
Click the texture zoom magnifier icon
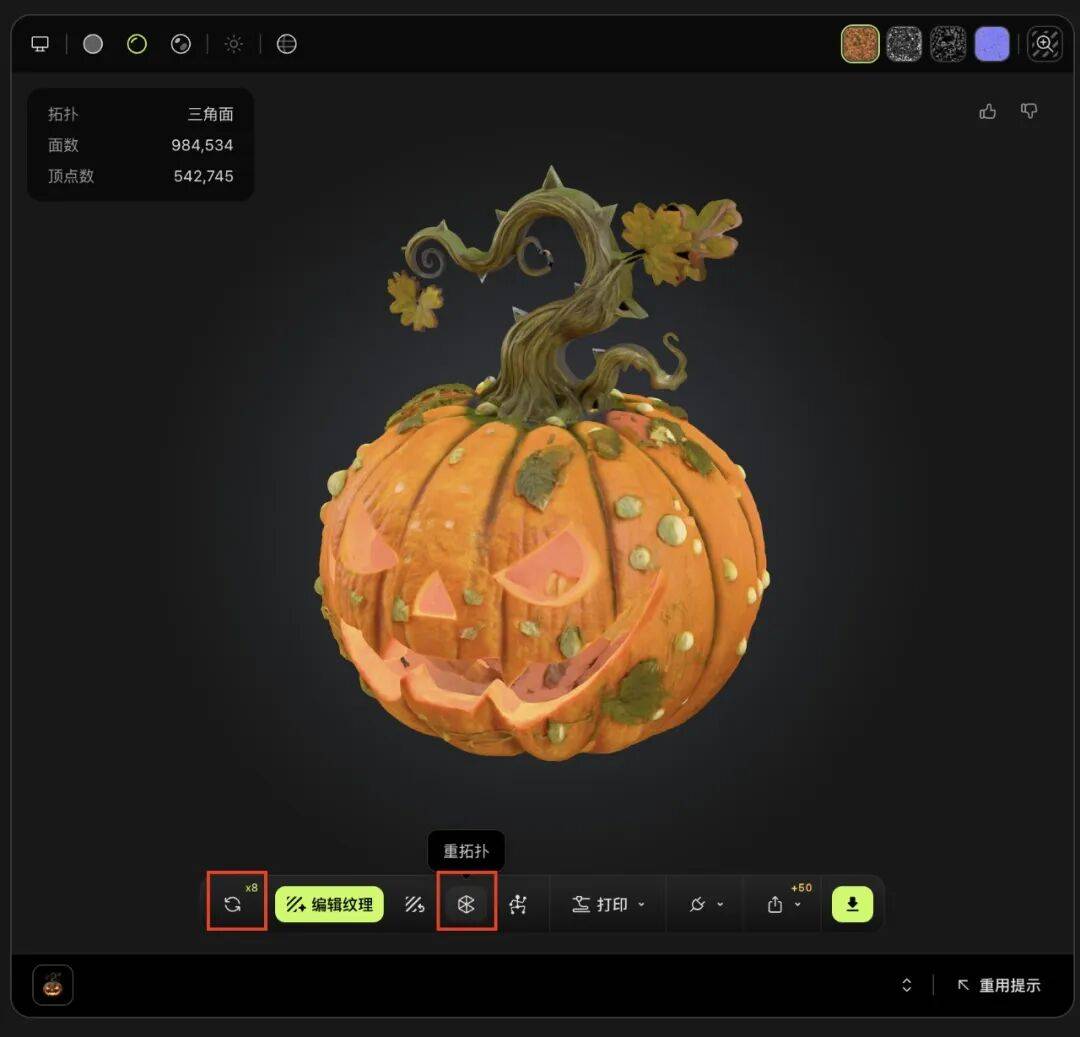[x=1044, y=44]
